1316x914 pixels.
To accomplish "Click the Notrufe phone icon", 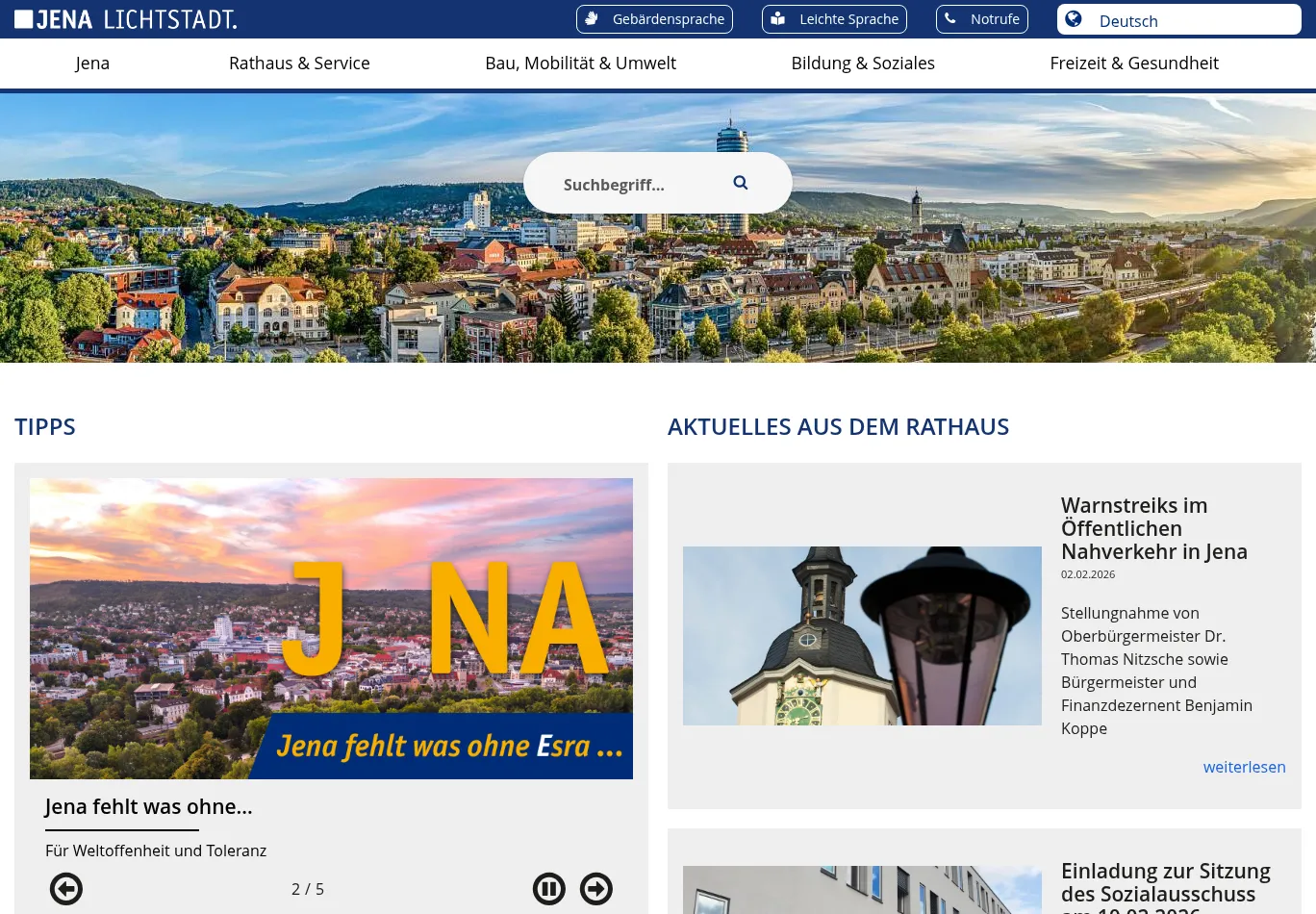I will click(950, 19).
